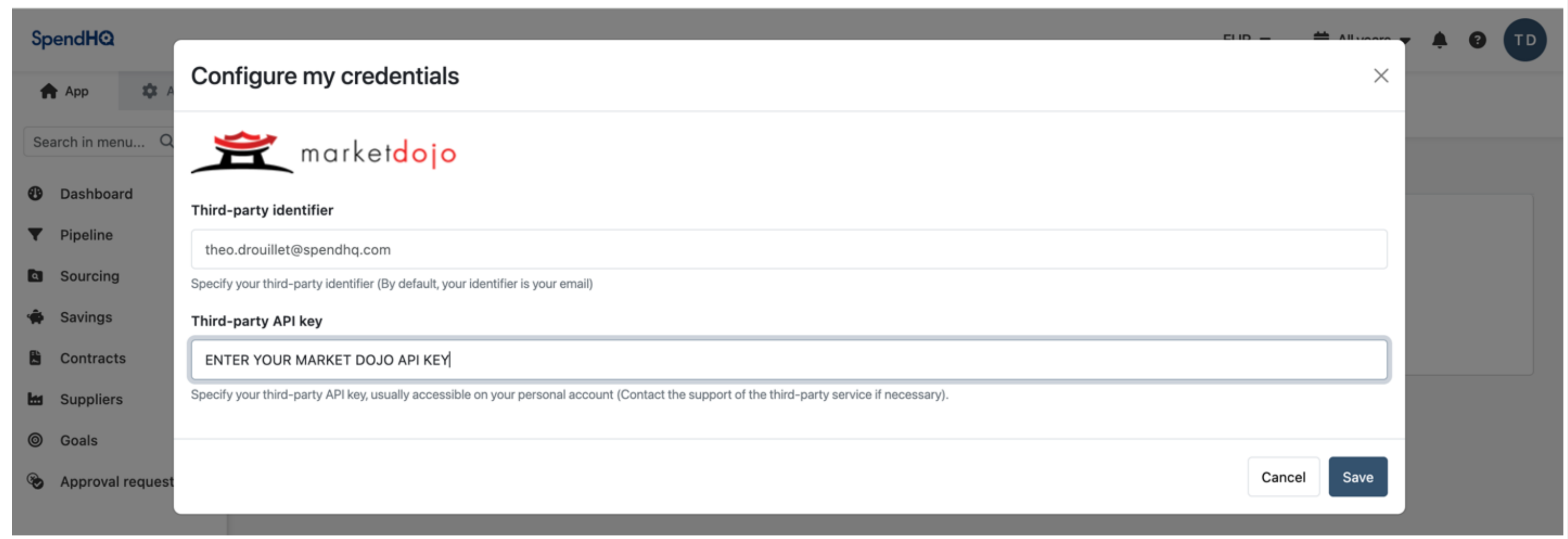Click the Contracts document icon
This screenshot has width=1568, height=539.
(x=35, y=357)
